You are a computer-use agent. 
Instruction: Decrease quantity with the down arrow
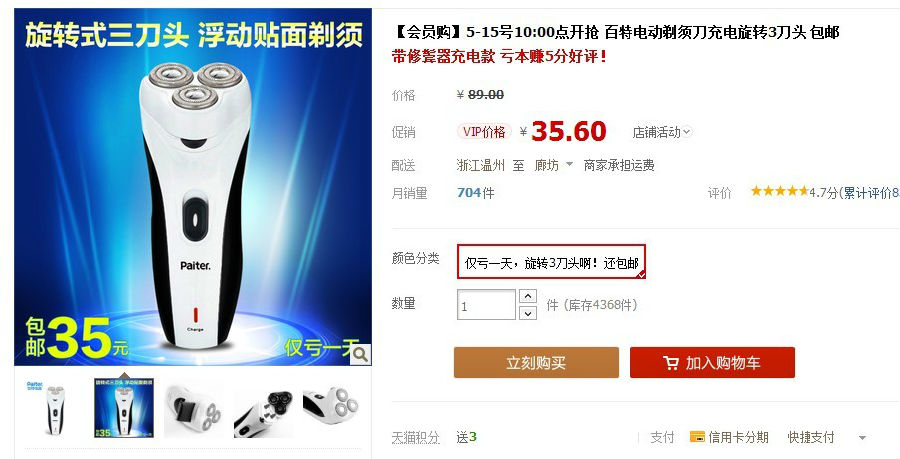point(527,313)
